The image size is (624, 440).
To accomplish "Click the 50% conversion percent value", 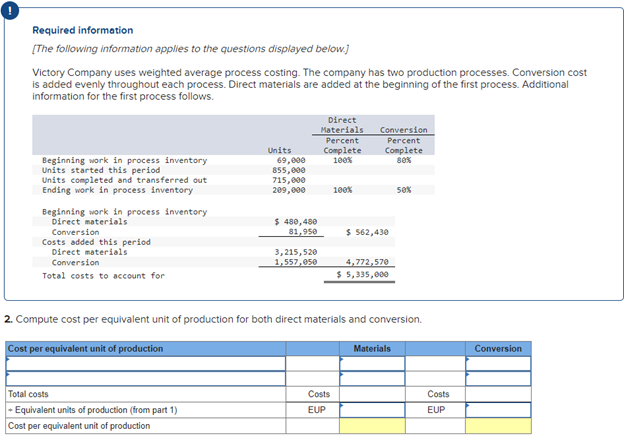I will coord(404,190).
